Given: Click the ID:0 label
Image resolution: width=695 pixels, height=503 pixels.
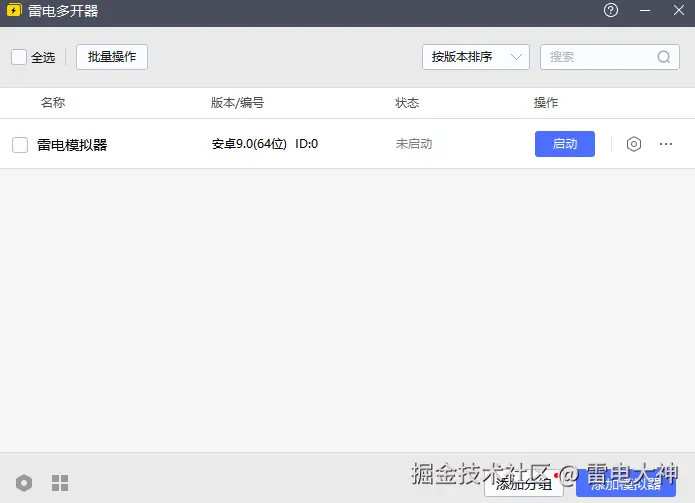Looking at the screenshot, I should [307, 144].
